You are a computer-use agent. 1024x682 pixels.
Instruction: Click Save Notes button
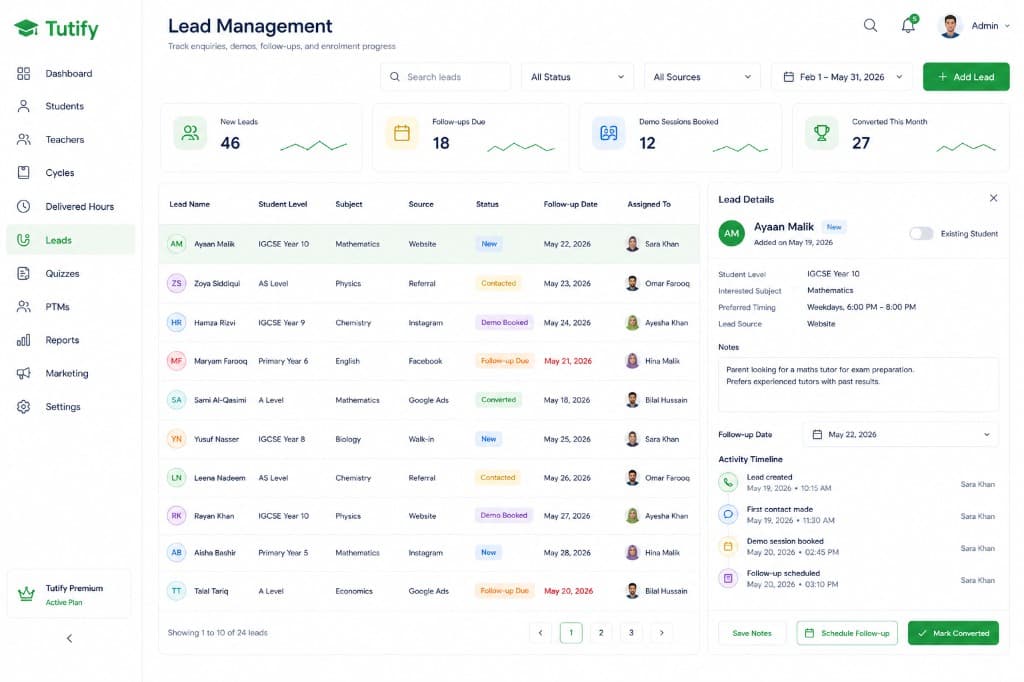[752, 633]
